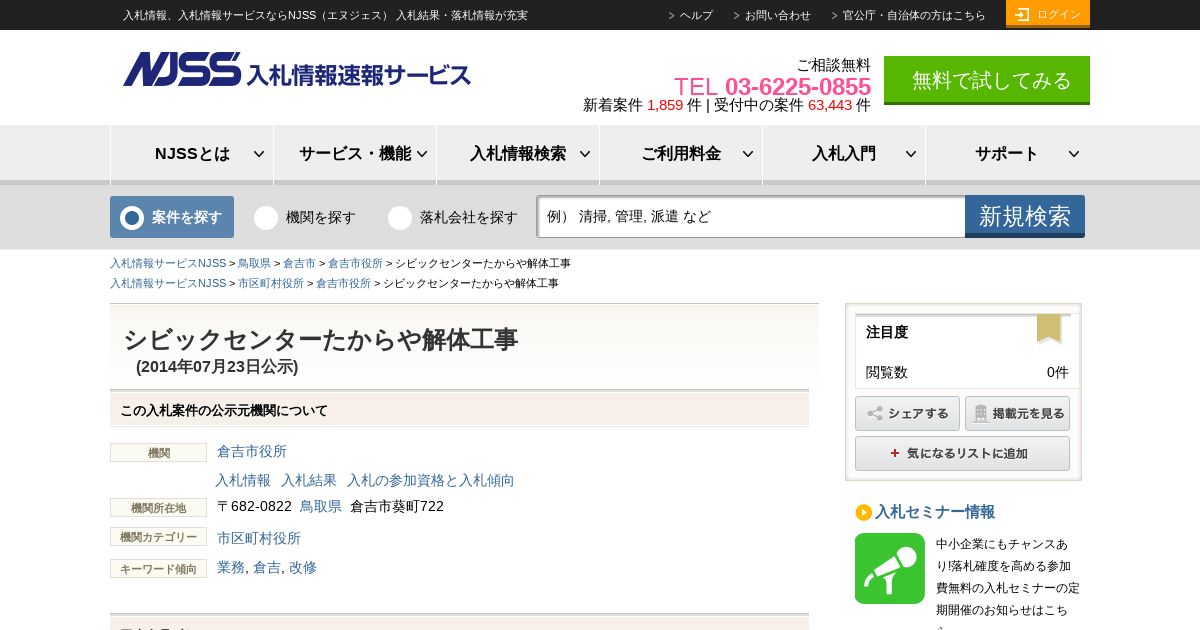Open 倉吉市 breadcrumb link

point(299,263)
